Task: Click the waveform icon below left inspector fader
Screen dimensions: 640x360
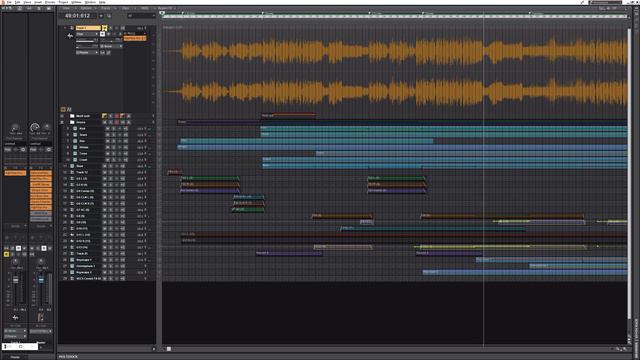Action: [x=16, y=317]
